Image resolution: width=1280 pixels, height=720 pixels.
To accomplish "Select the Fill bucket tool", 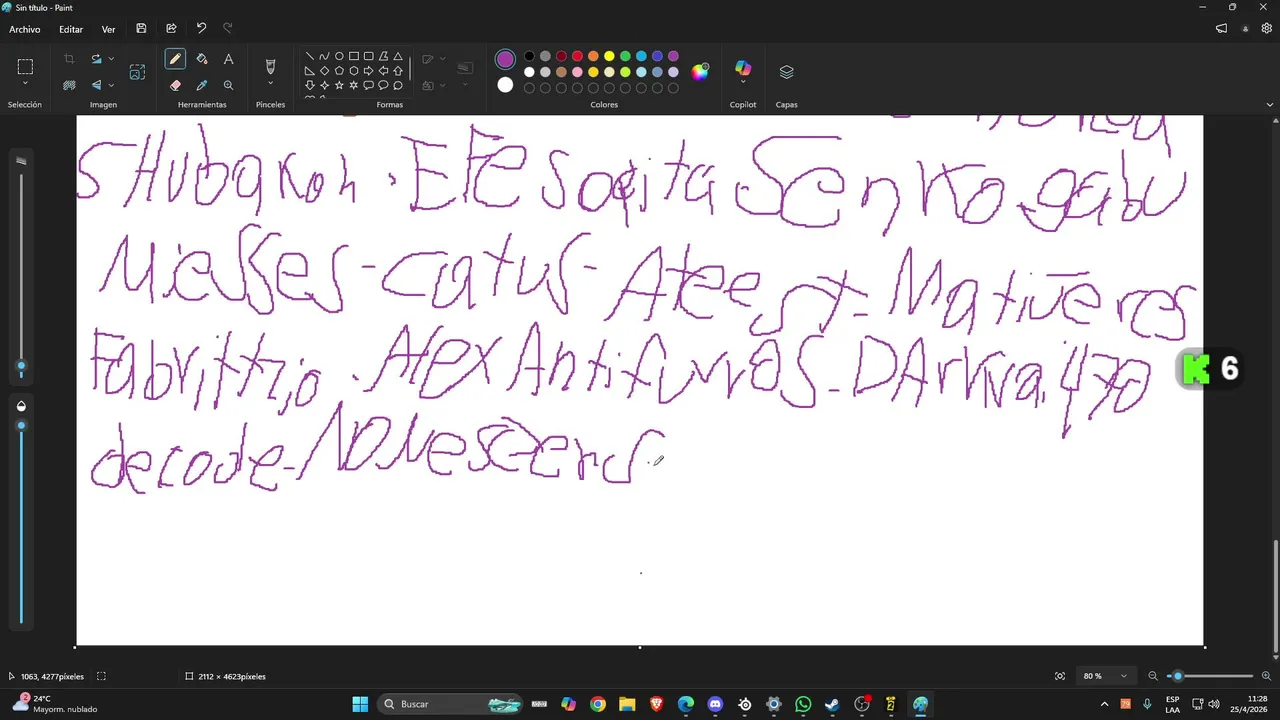I will click(202, 59).
